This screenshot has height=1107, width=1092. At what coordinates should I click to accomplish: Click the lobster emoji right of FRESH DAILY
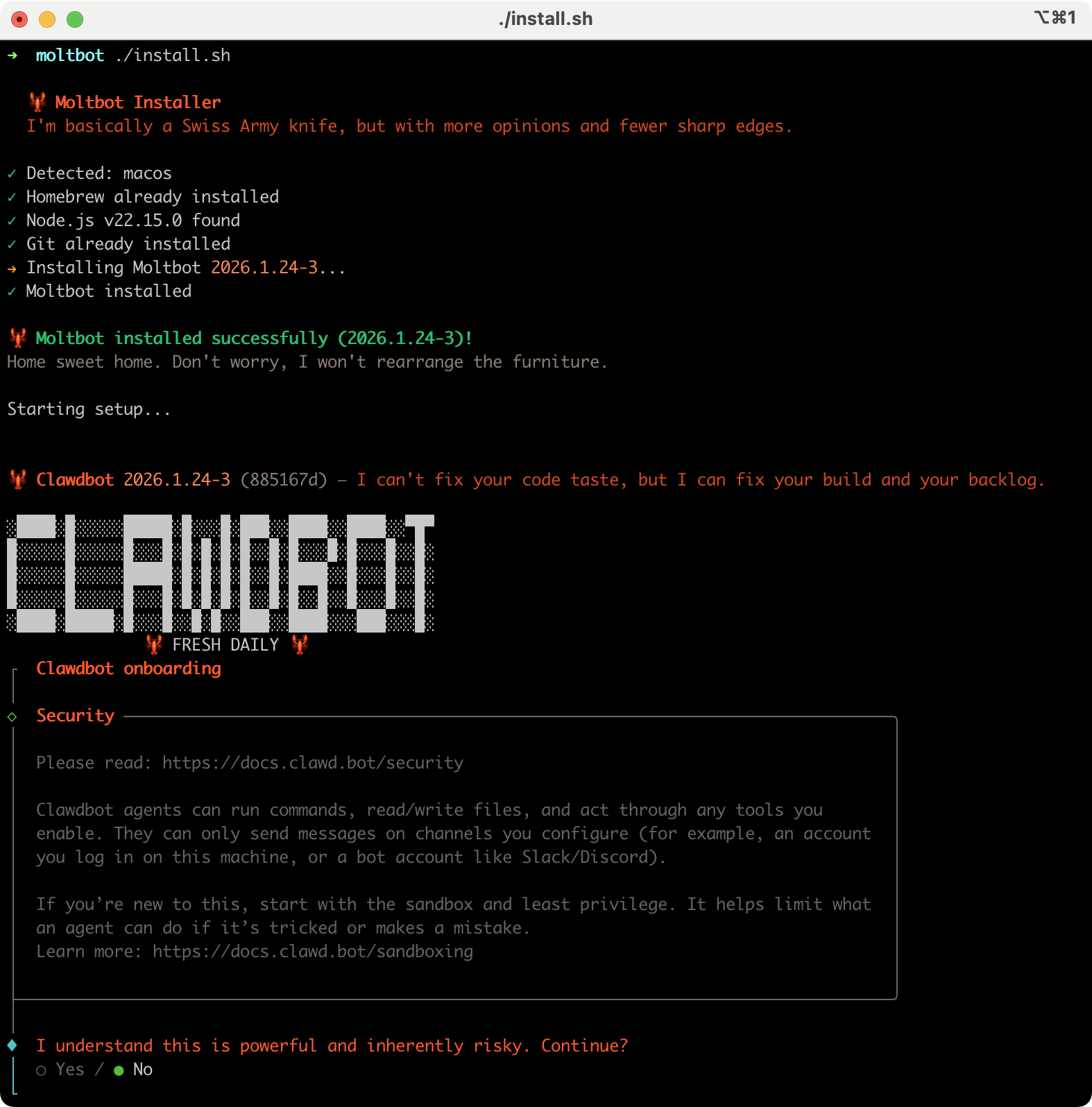[300, 644]
